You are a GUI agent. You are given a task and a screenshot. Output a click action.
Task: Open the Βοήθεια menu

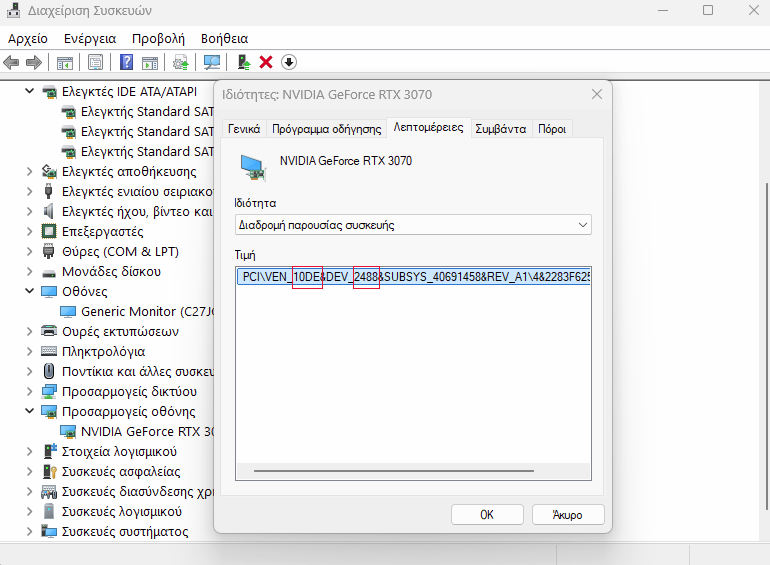(x=224, y=38)
